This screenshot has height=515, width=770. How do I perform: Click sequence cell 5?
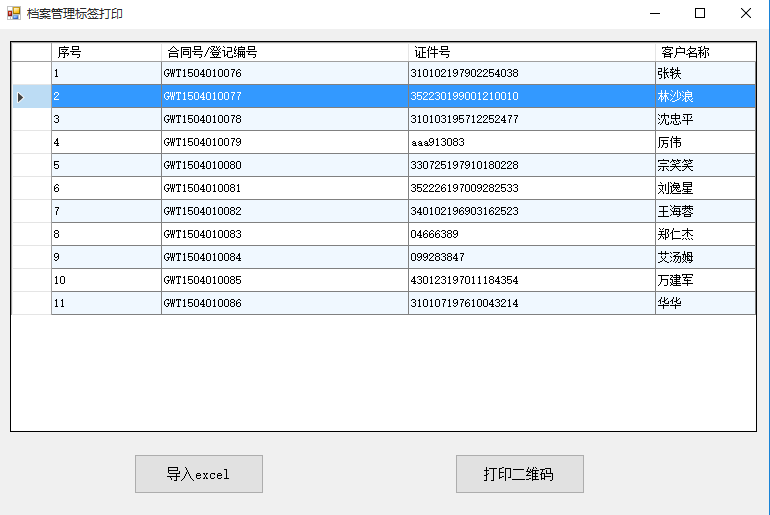(x=106, y=165)
